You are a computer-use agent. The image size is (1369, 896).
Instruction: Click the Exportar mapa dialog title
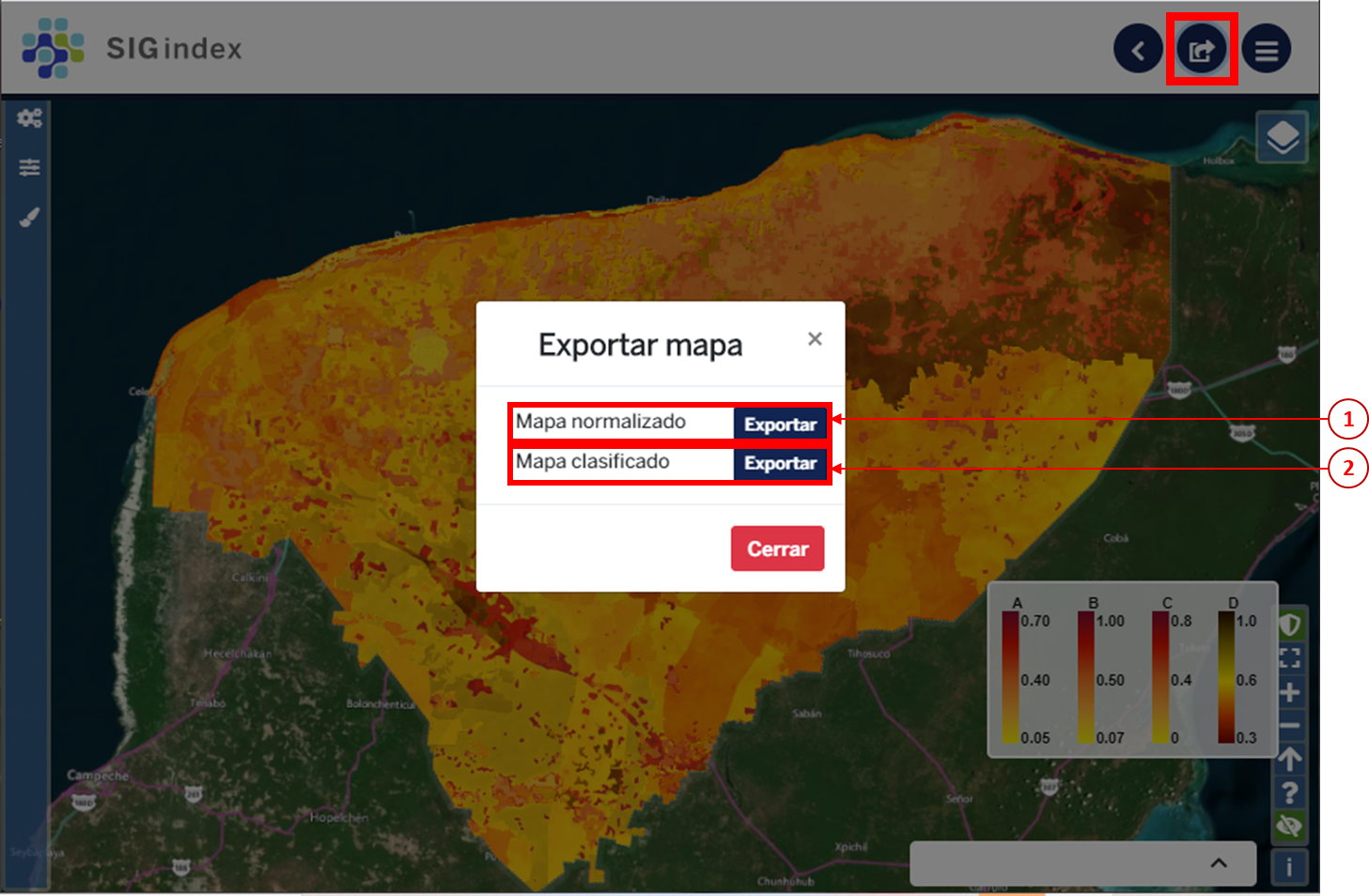tap(640, 346)
